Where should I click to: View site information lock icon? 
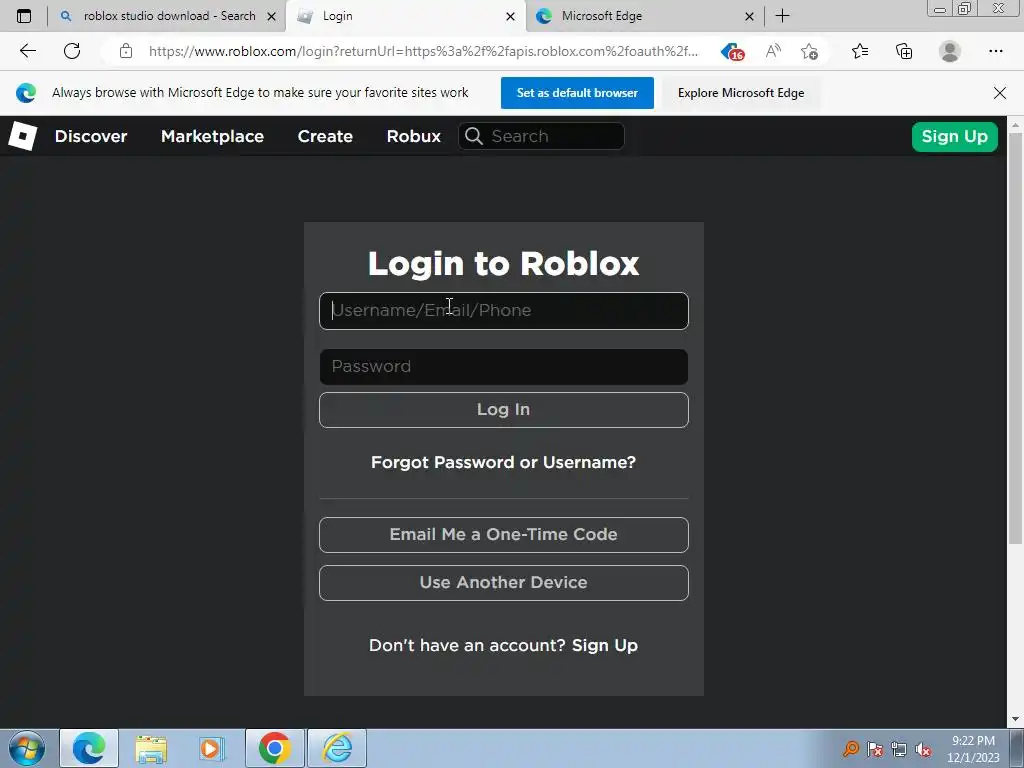coord(126,51)
